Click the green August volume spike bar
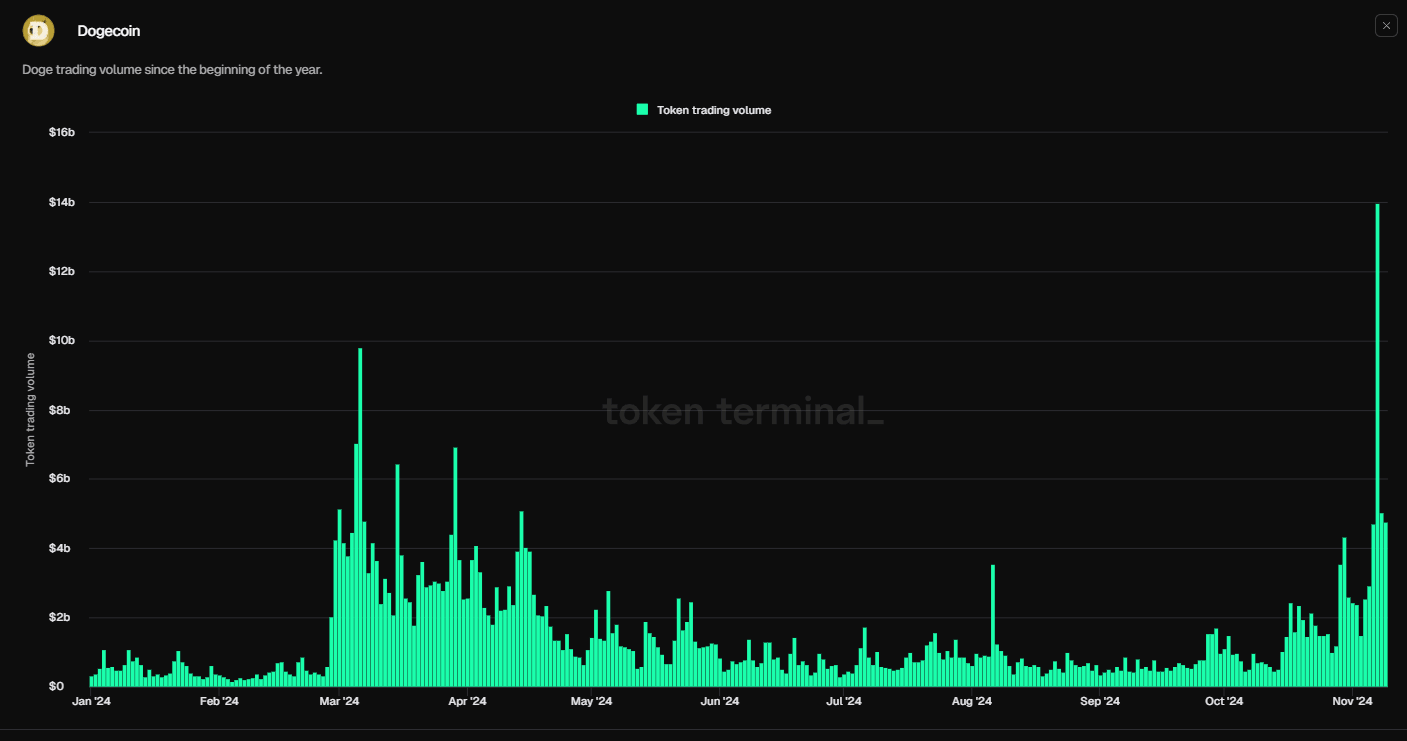1407x741 pixels. coord(992,620)
